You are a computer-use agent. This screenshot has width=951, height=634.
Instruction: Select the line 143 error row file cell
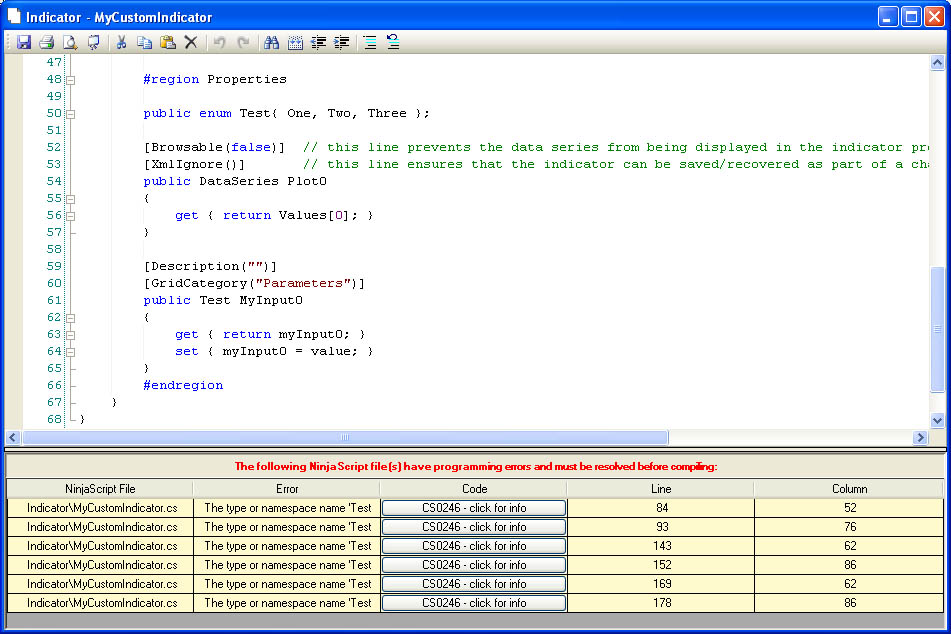click(100, 546)
